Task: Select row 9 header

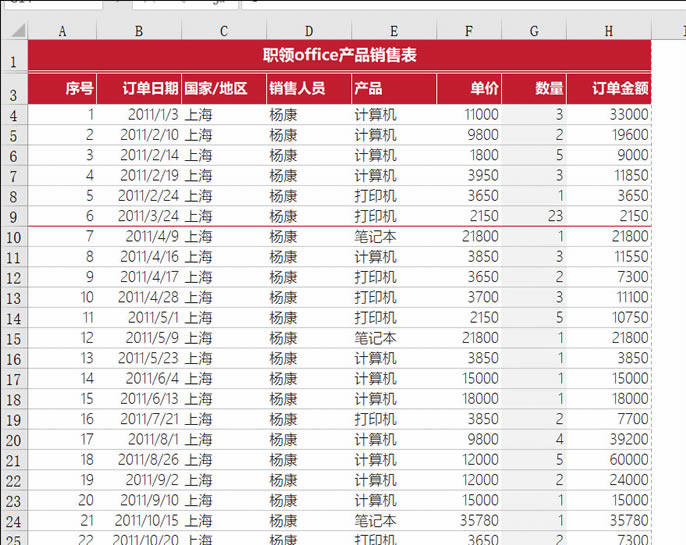Action: [x=13, y=216]
